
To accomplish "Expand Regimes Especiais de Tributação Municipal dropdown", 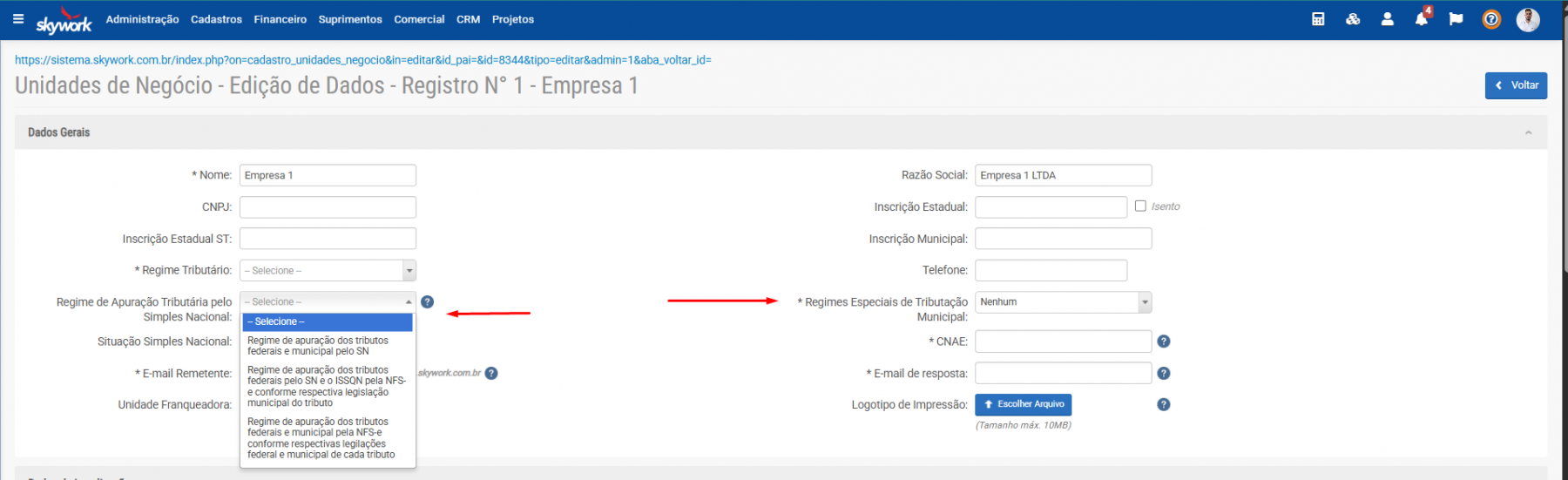I will 1063,302.
